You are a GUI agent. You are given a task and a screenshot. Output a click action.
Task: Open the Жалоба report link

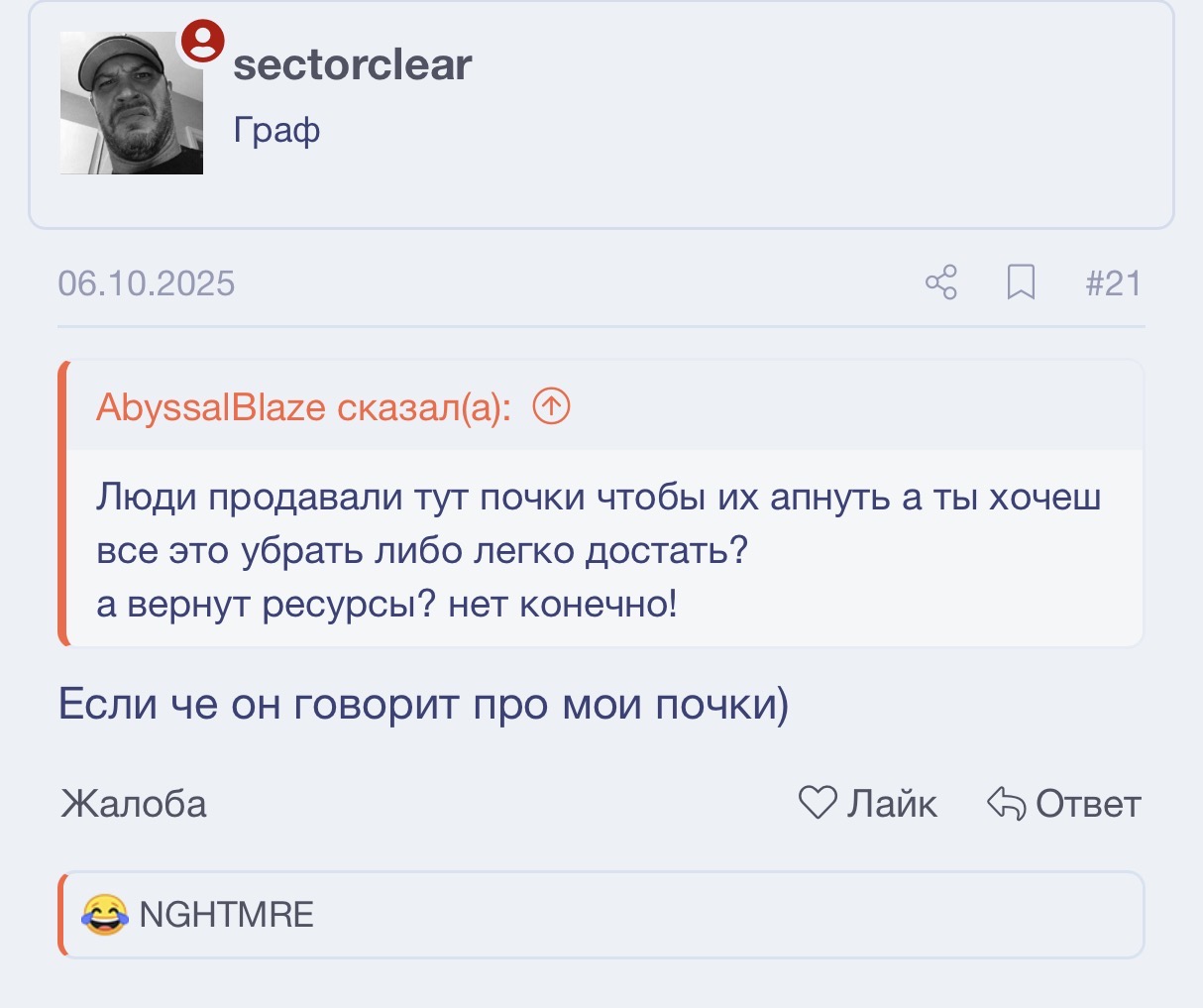click(x=133, y=805)
